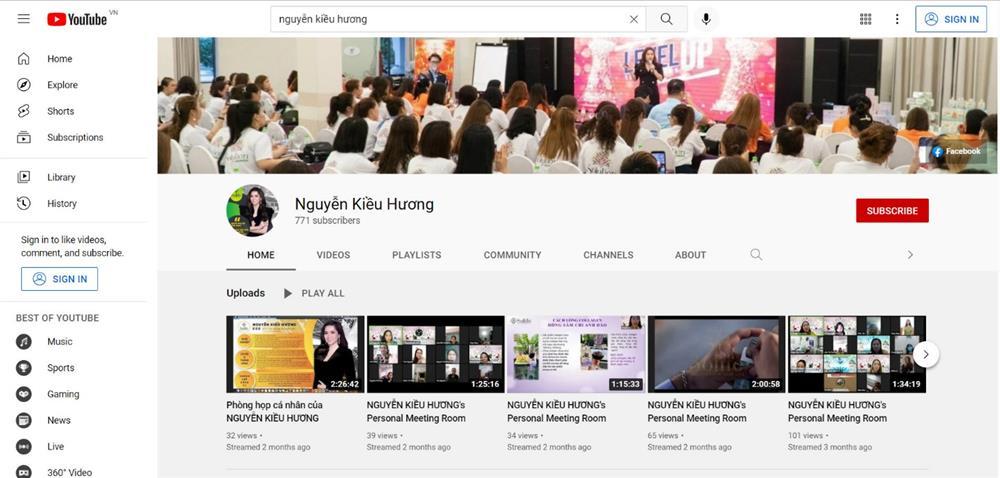
Task: Expand more channel tabs with chevron
Action: point(910,254)
